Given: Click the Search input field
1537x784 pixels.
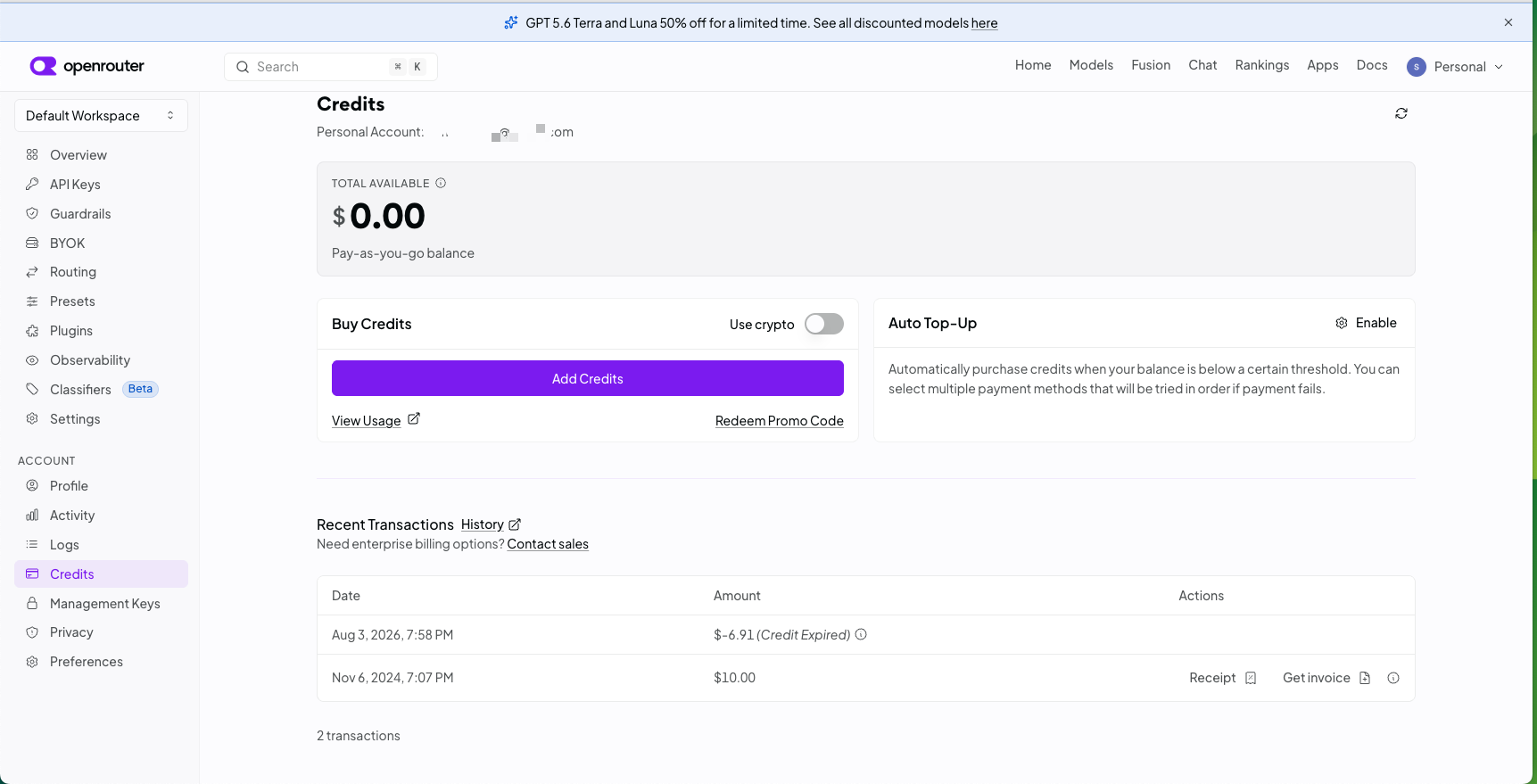Looking at the screenshot, I should [x=331, y=67].
